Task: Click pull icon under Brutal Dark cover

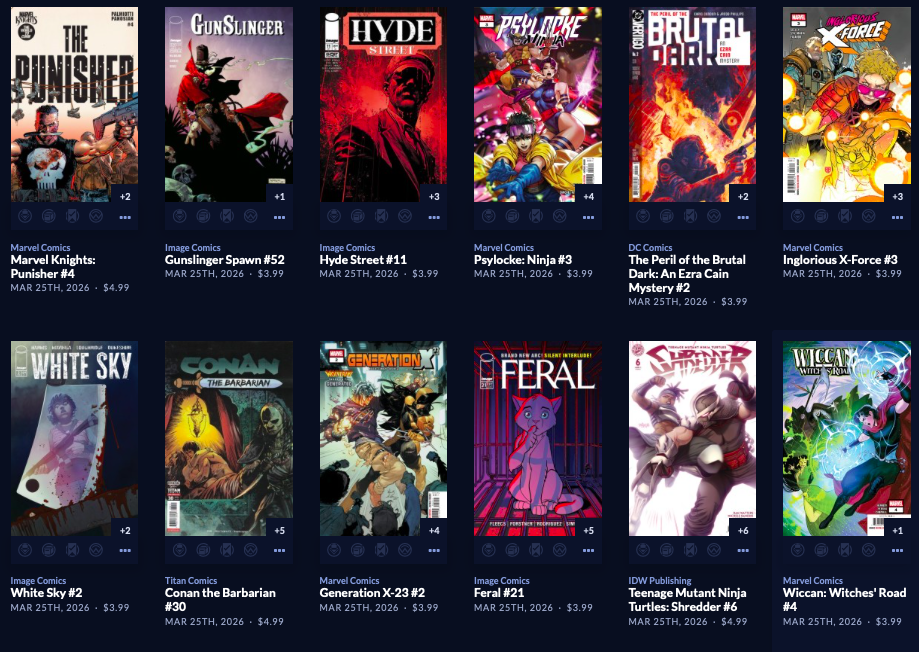Action: point(643,216)
